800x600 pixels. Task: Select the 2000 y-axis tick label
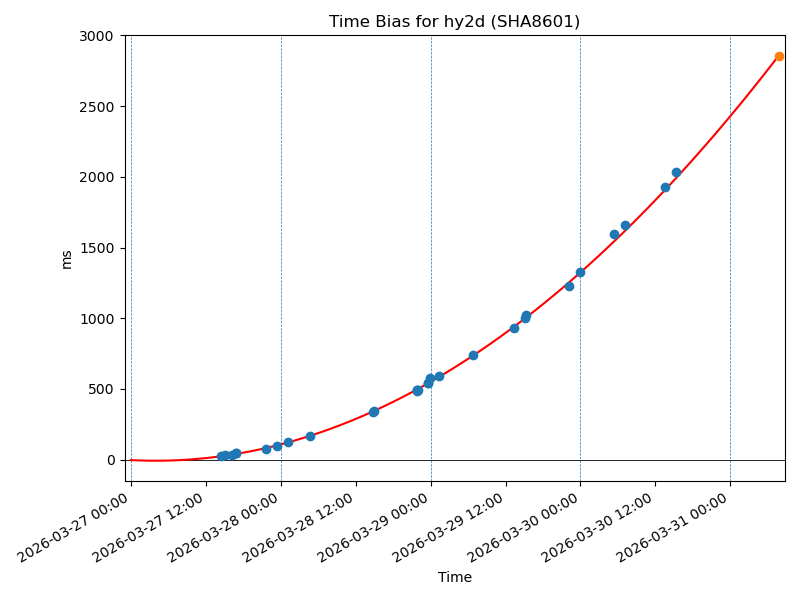click(99, 178)
